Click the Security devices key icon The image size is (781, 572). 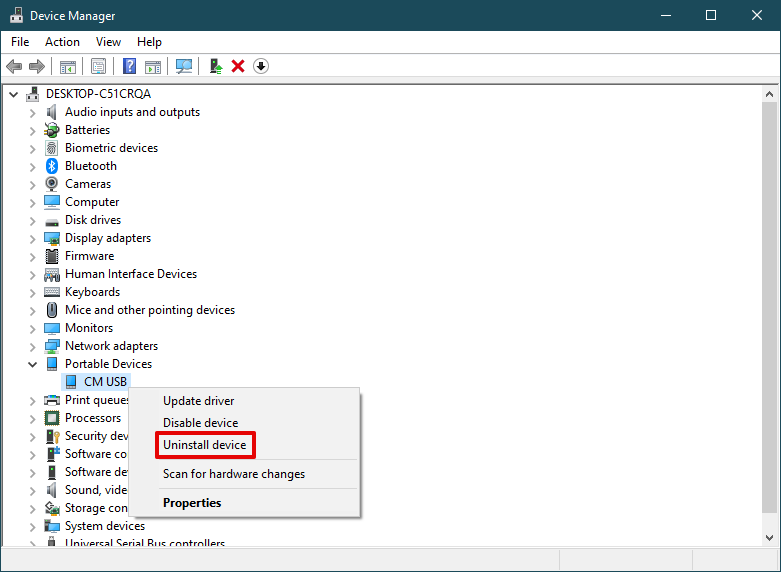(x=52, y=436)
